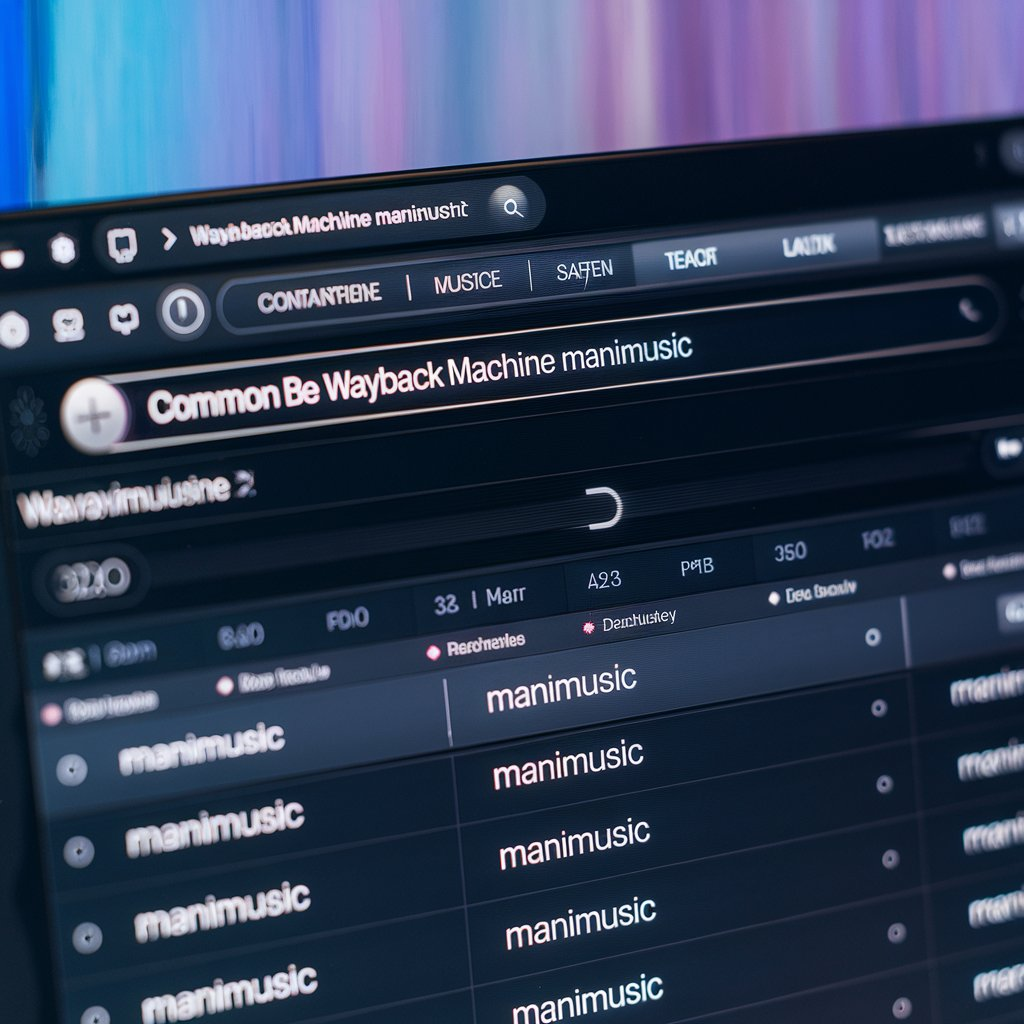Open the topmost "manimusic" entry in the left column
This screenshot has height=1024, width=1024.
coord(201,748)
